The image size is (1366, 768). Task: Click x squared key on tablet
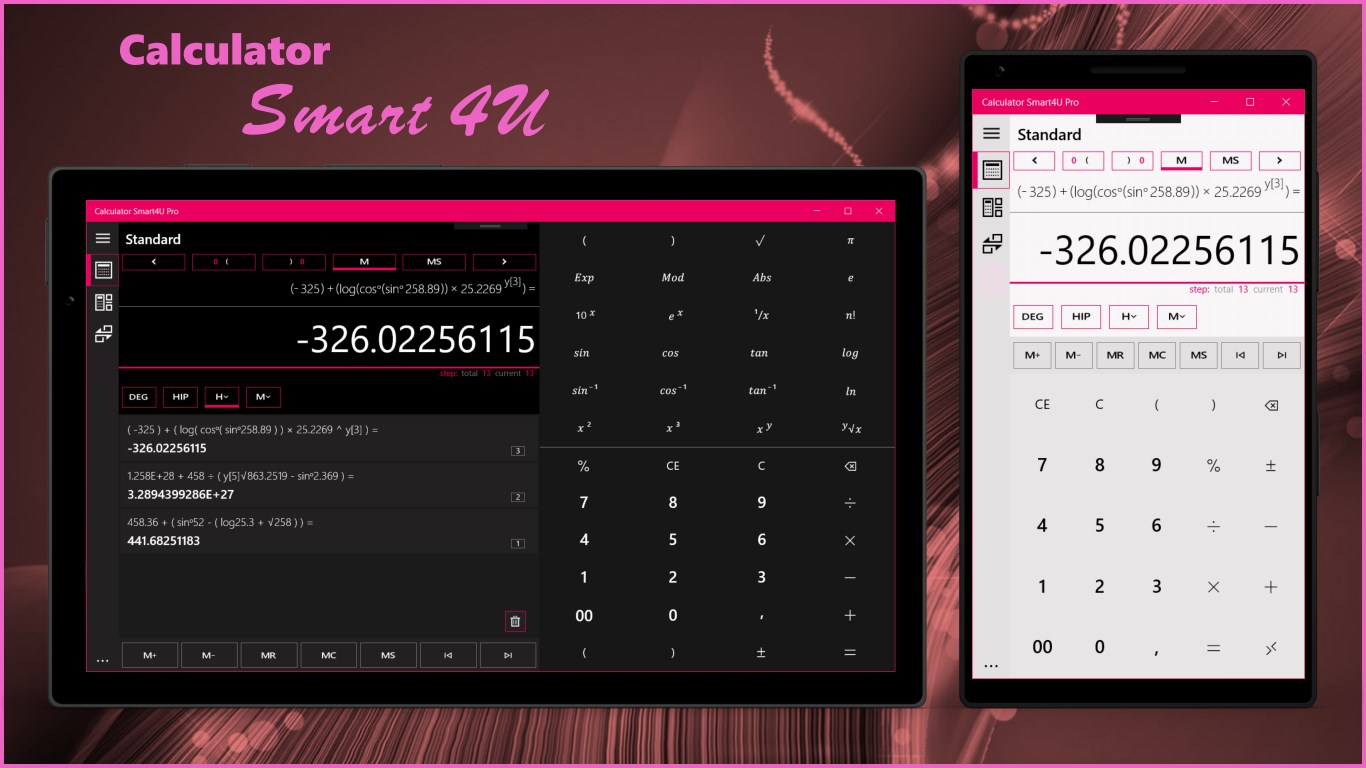pyautogui.click(x=584, y=428)
